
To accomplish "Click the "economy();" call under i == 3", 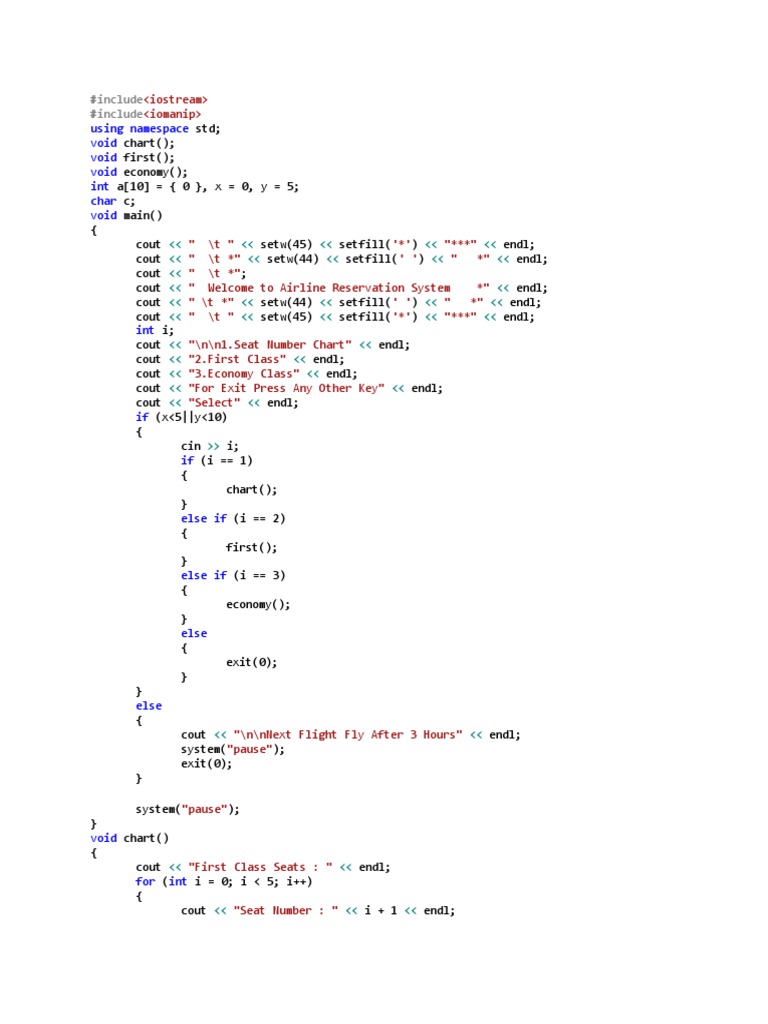I will coord(258,605).
